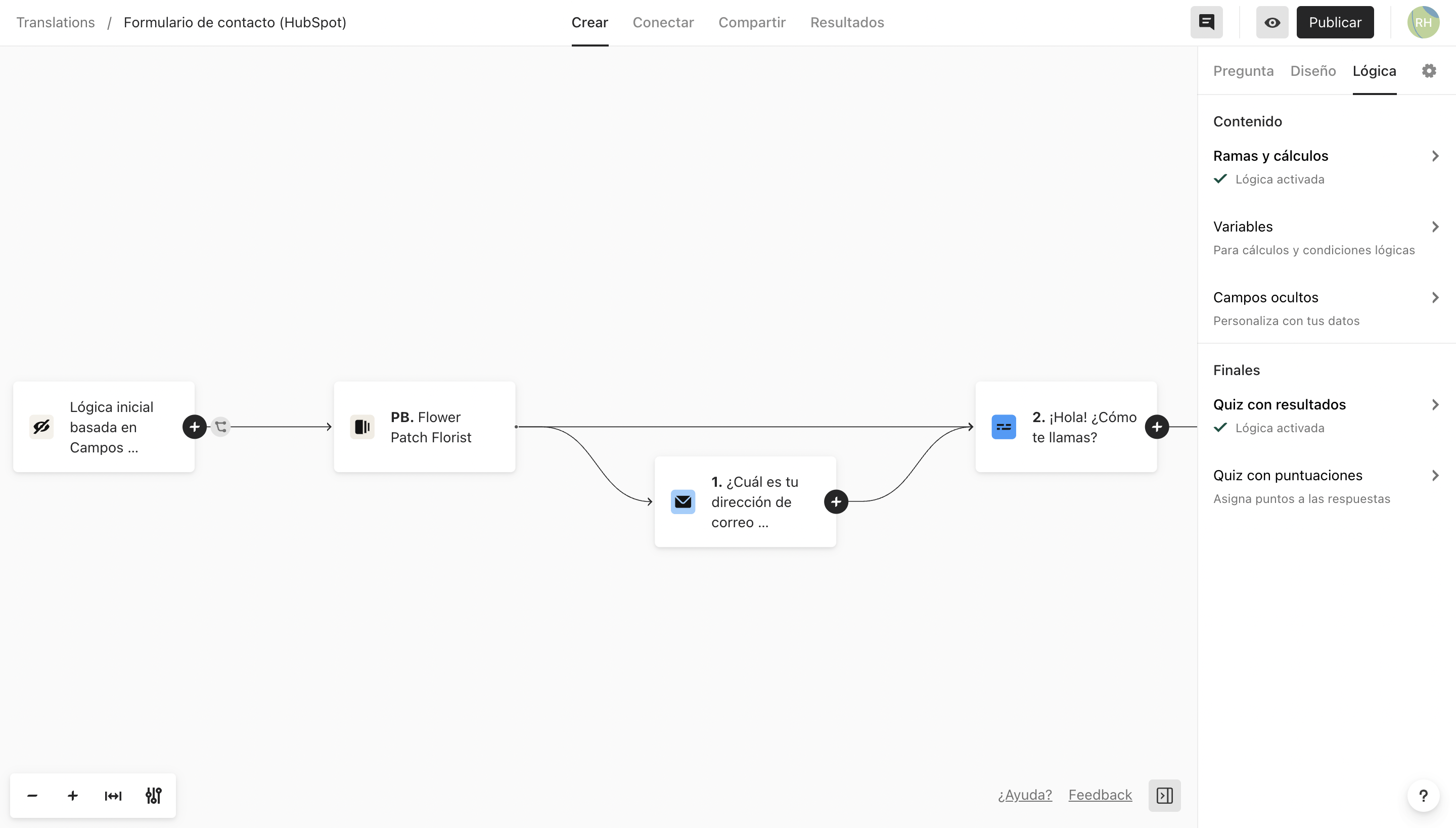Open the comments panel icon
Viewport: 1456px width, 828px height.
[1206, 22]
